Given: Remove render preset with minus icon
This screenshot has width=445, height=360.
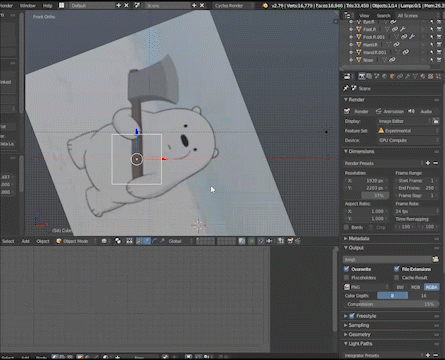Looking at the screenshot, I should click(x=436, y=163).
